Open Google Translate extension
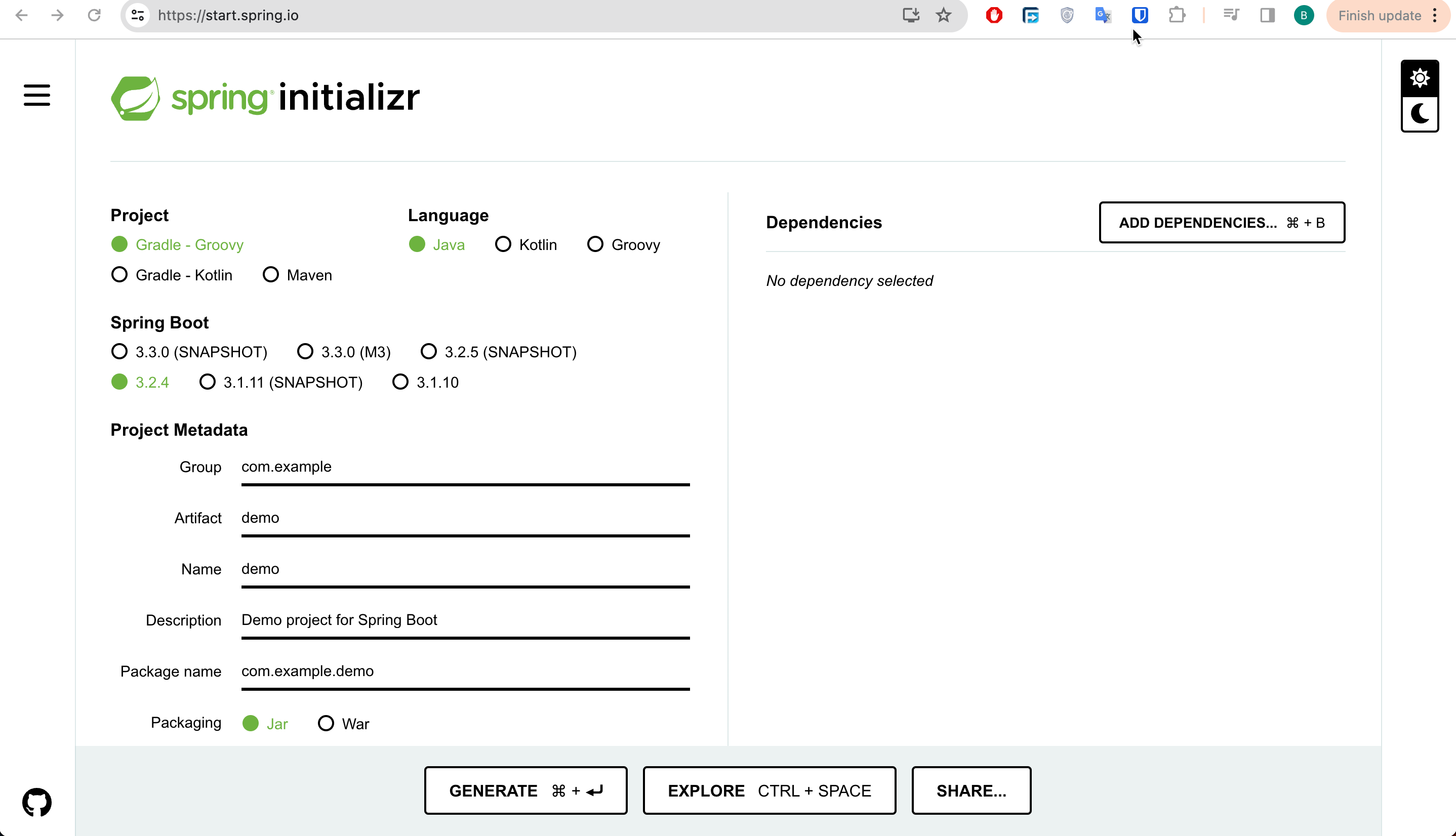Screen dimensions: 1456x836 [1103, 16]
